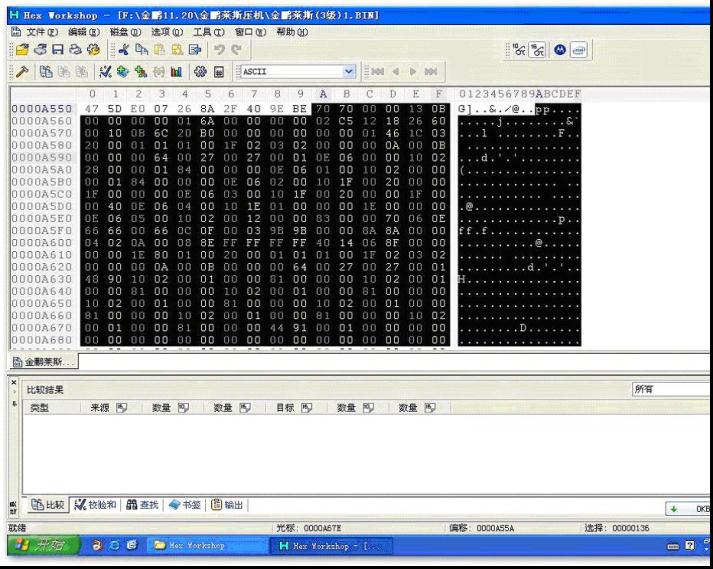Click the 偏移: 0000A55A status field
Viewport: 713px width, 569px height.
[482, 528]
